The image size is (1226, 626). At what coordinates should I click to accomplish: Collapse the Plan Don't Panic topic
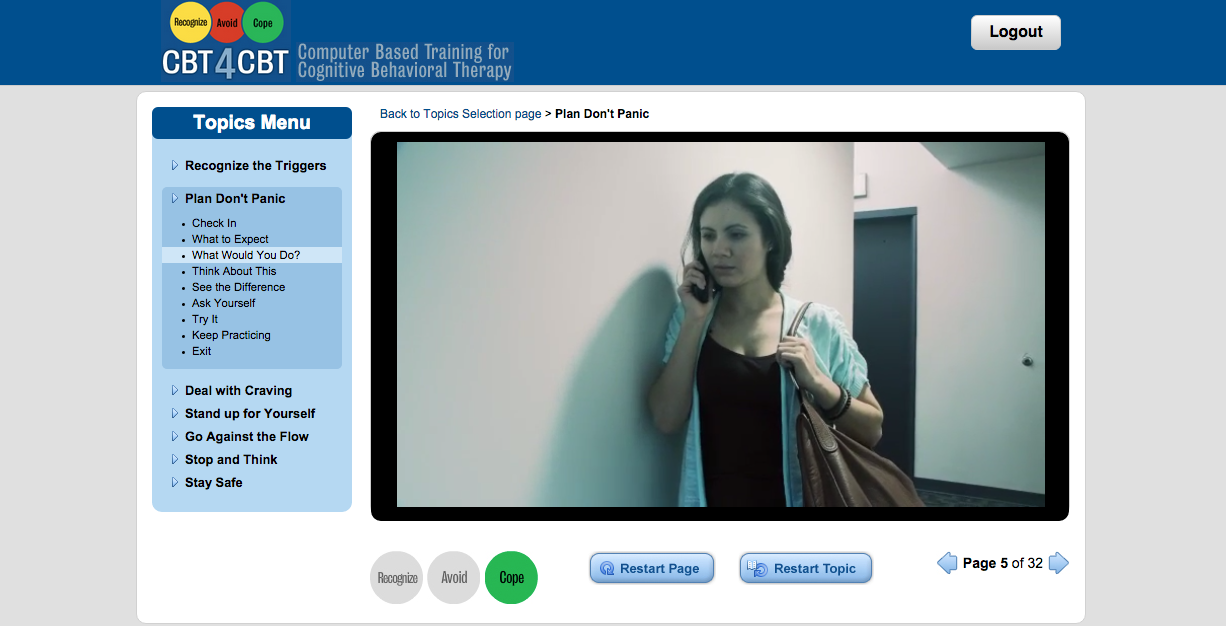tap(235, 199)
